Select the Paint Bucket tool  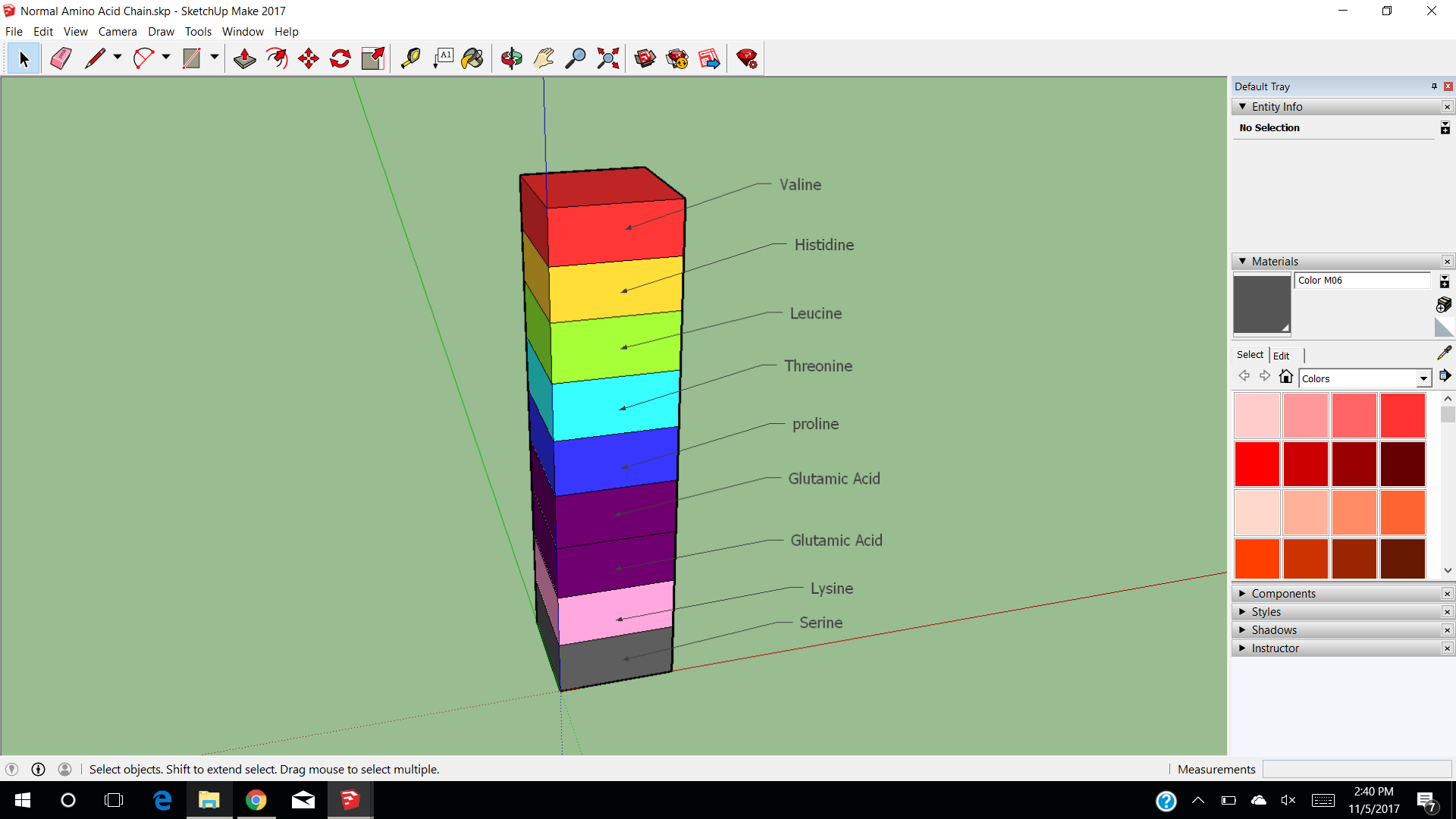tap(472, 58)
